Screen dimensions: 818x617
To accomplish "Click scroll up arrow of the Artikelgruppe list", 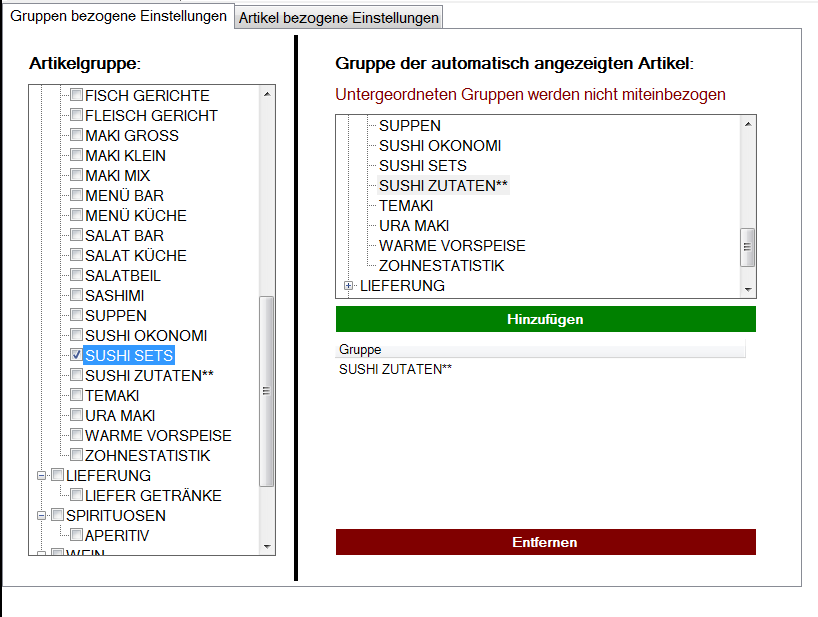I will [x=266, y=96].
